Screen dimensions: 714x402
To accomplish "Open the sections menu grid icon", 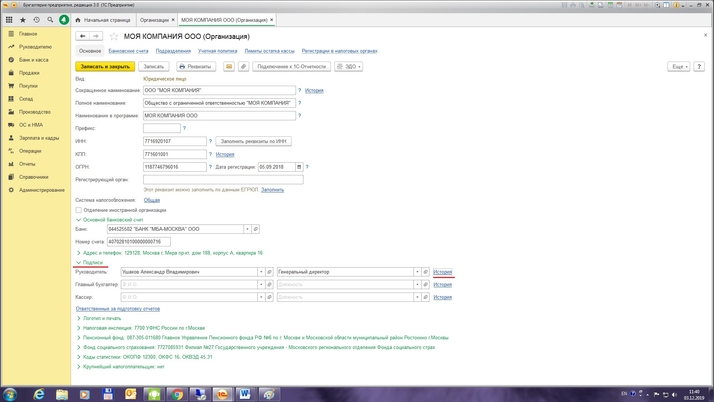I will pyautogui.click(x=9, y=20).
